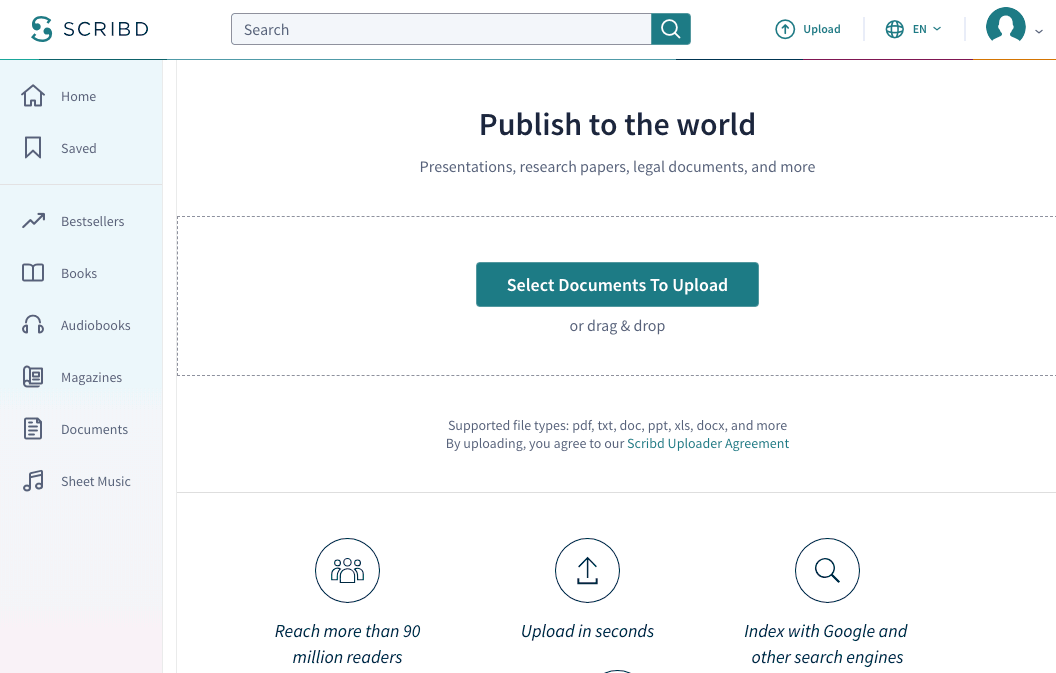
Task: Click Select Documents To Upload button
Action: (x=618, y=284)
